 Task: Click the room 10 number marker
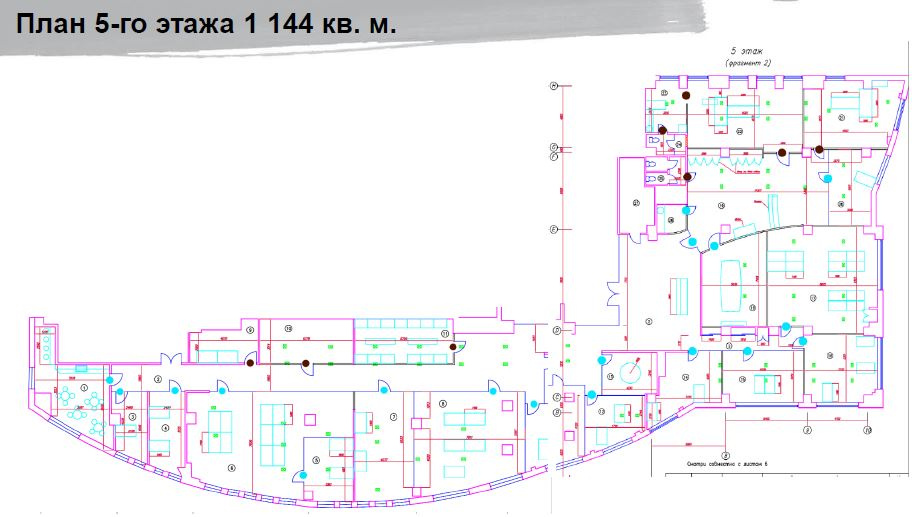point(288,328)
